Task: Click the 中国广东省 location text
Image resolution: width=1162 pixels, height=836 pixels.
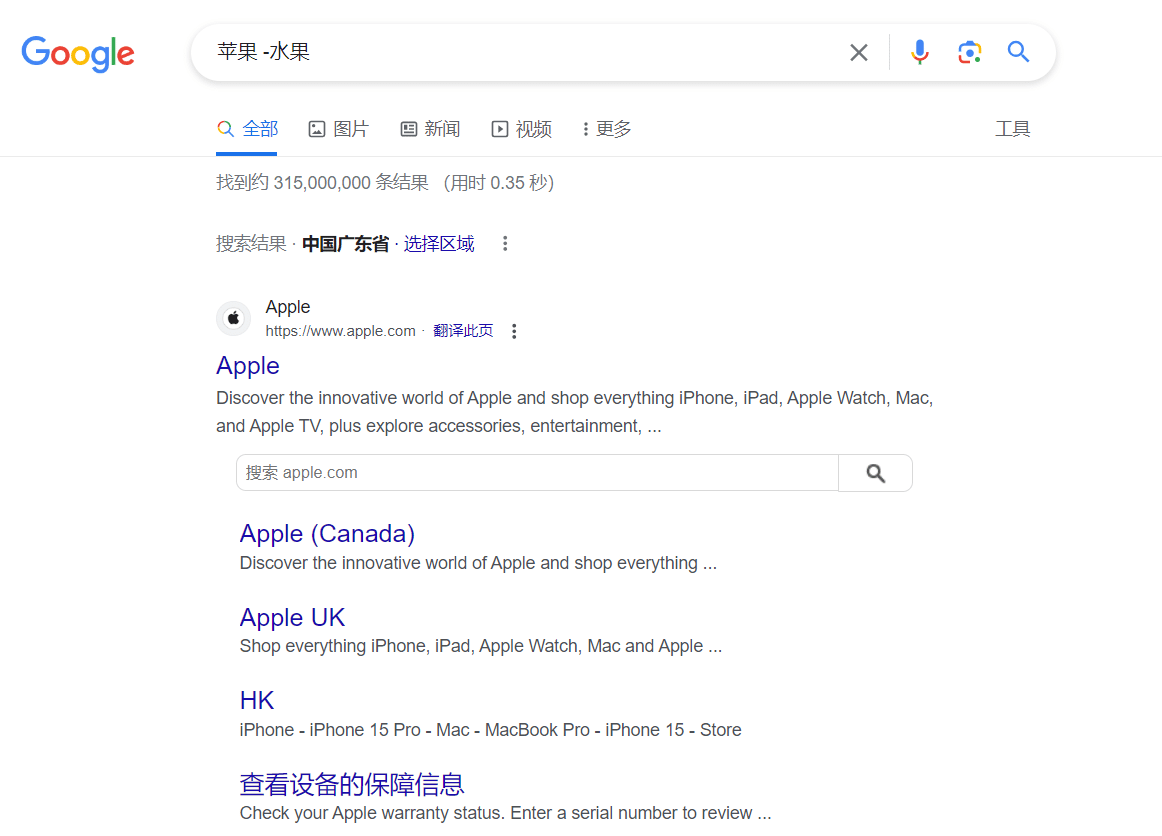Action: (345, 244)
